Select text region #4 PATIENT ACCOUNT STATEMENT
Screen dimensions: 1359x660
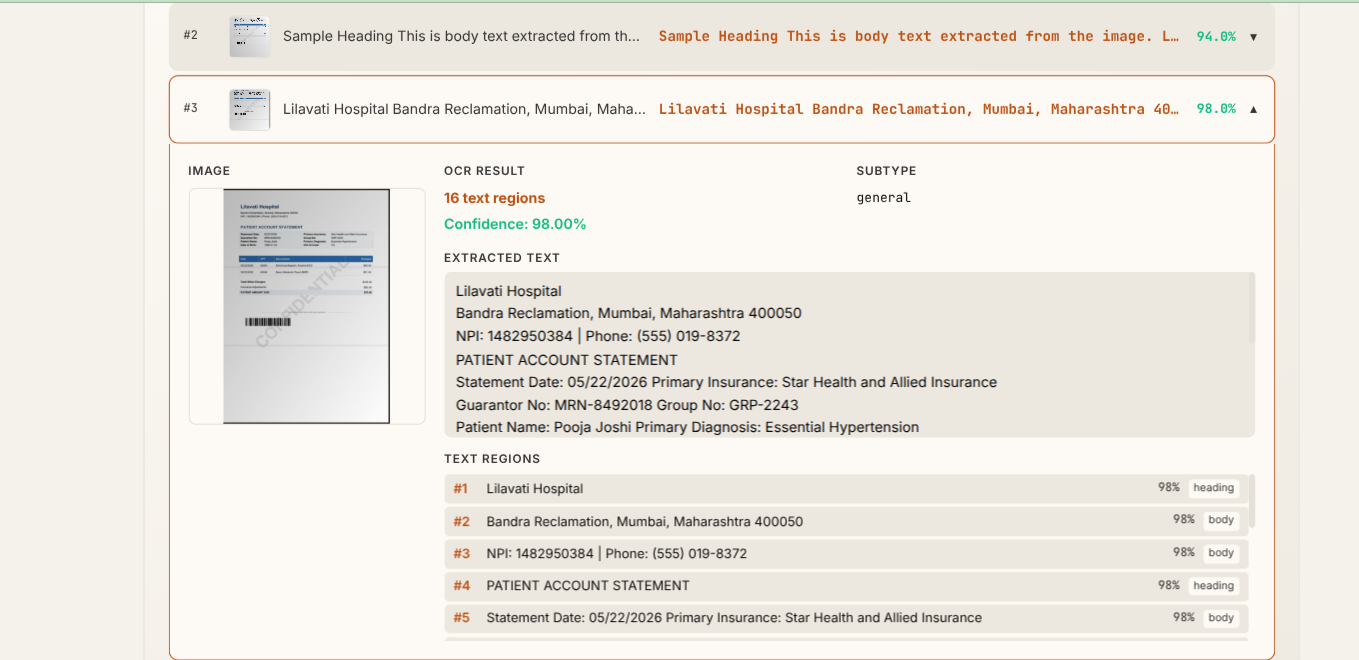845,585
